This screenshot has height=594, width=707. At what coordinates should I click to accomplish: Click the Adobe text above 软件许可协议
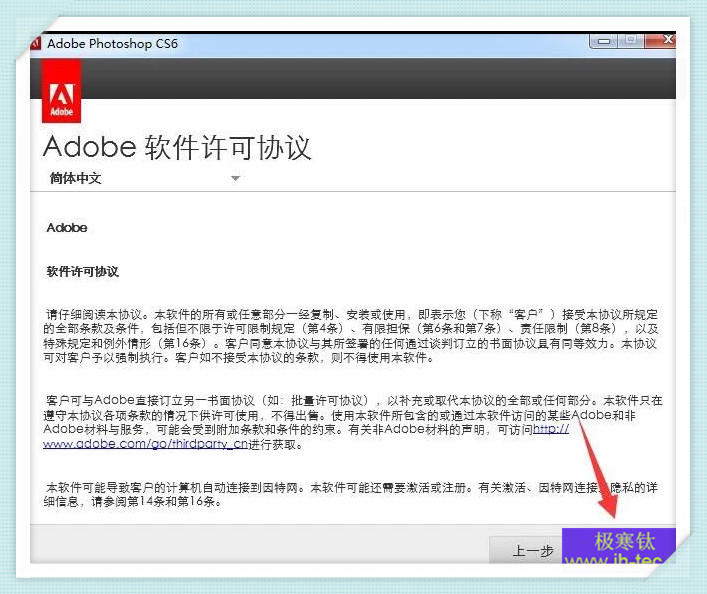click(x=67, y=228)
